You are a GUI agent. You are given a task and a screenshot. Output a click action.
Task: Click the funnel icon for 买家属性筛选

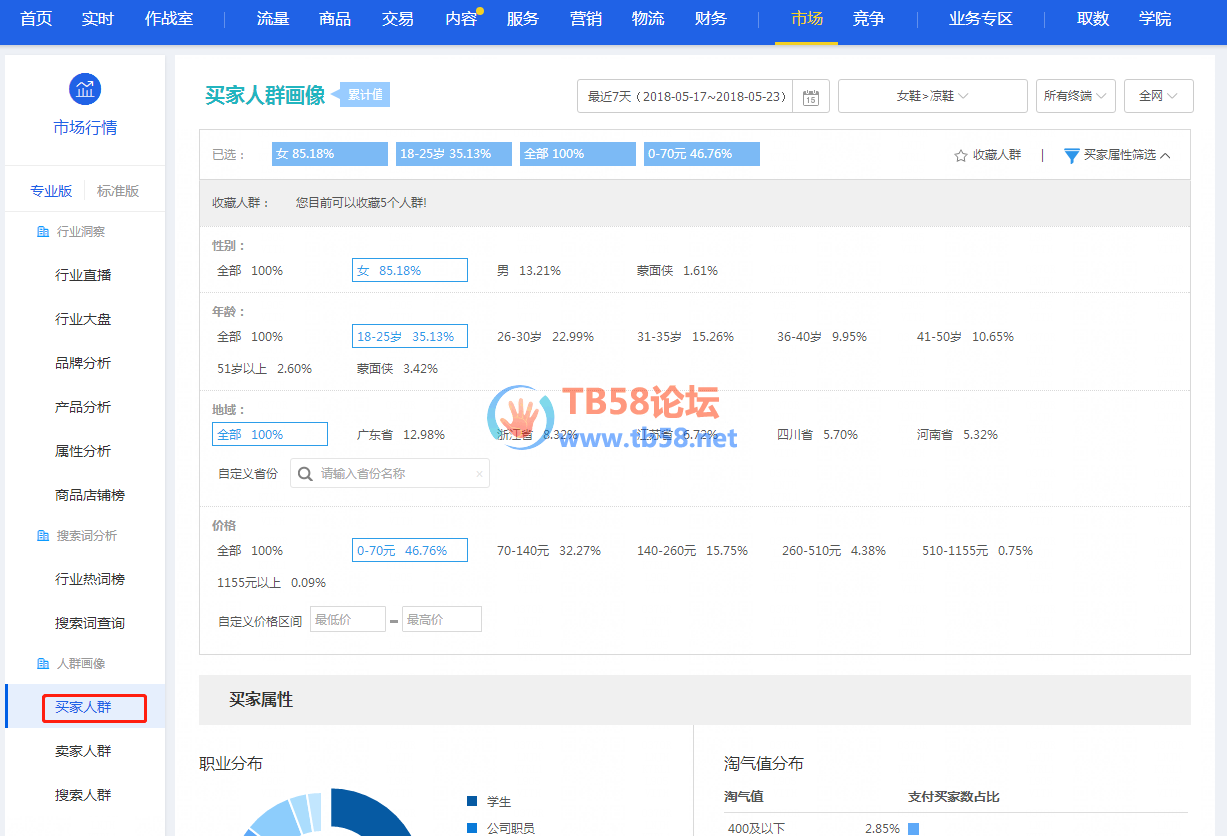point(1071,155)
